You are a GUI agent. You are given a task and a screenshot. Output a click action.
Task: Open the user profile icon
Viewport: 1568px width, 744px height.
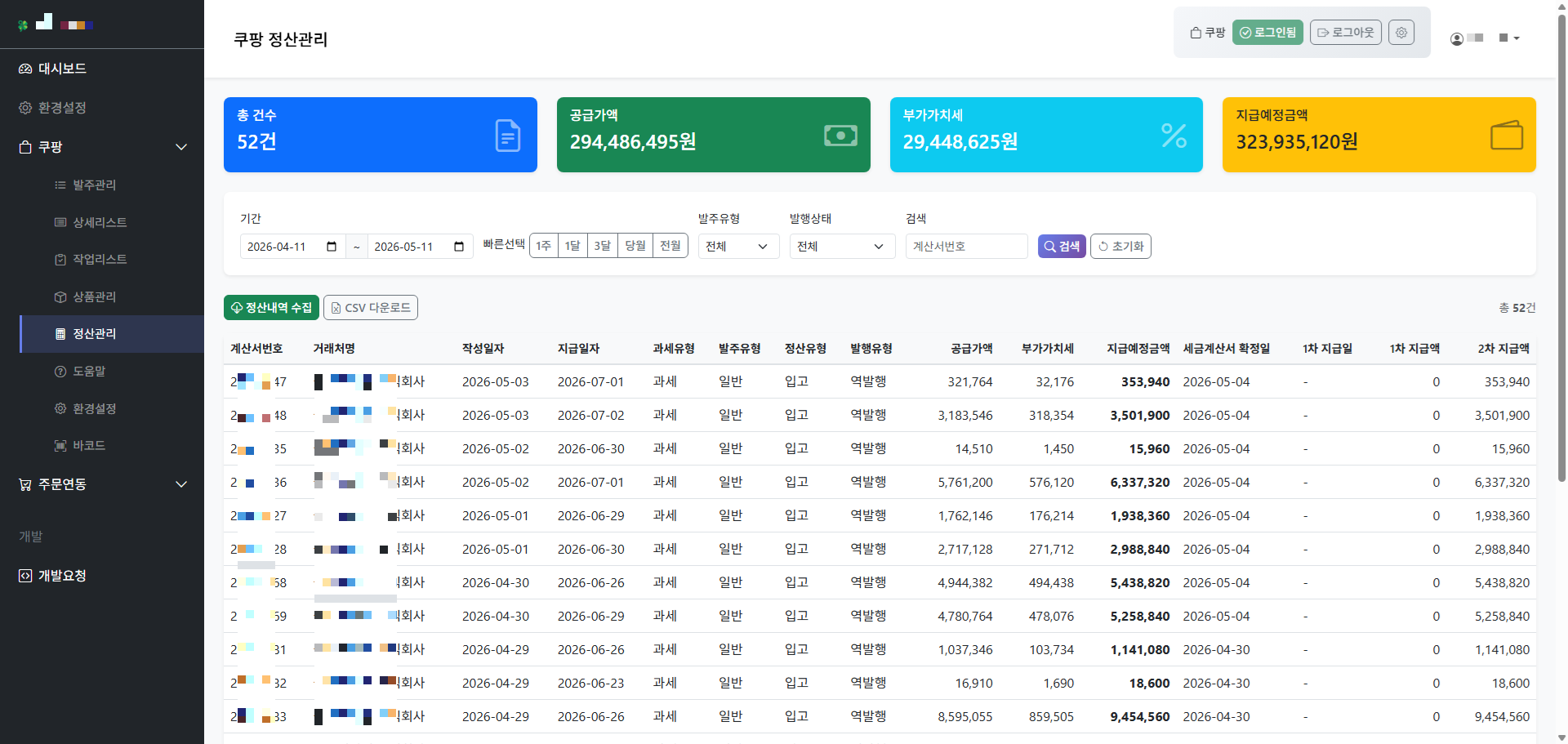(x=1457, y=38)
